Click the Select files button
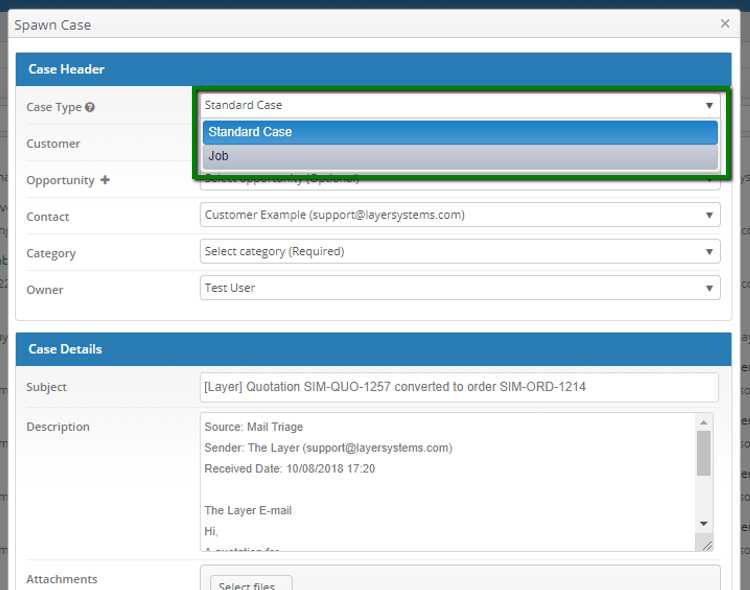 pos(251,584)
